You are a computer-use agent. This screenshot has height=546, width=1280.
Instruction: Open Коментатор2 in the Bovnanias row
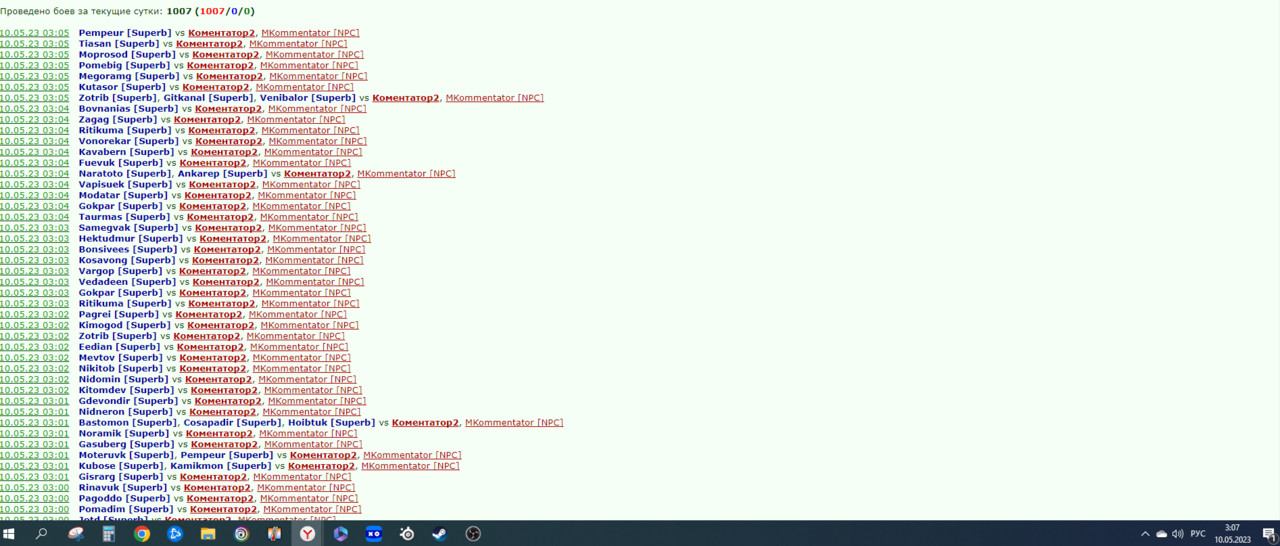(x=228, y=109)
